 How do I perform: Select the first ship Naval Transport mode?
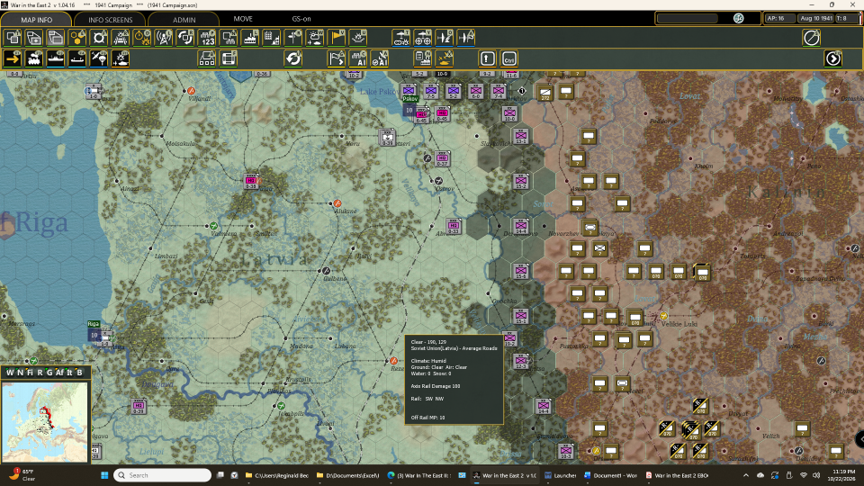[56, 58]
